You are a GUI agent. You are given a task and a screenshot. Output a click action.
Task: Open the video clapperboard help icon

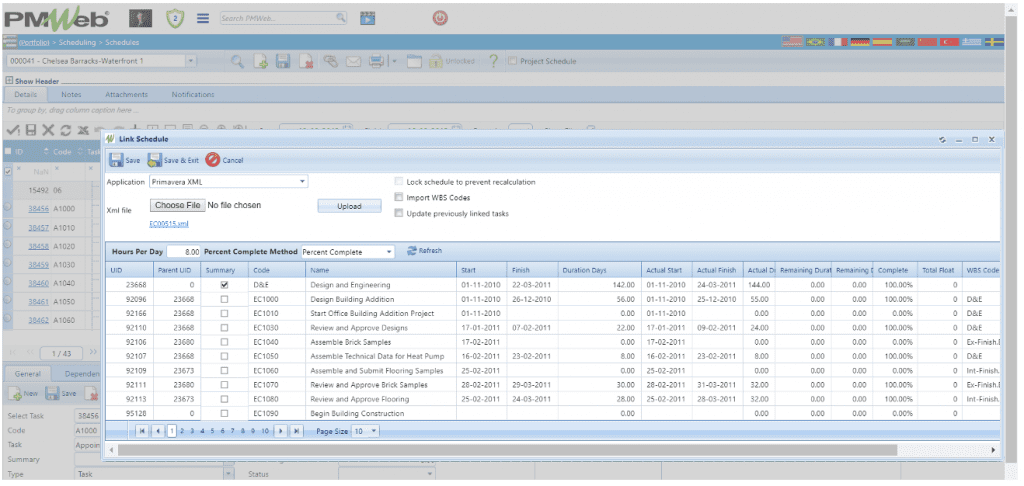(368, 18)
